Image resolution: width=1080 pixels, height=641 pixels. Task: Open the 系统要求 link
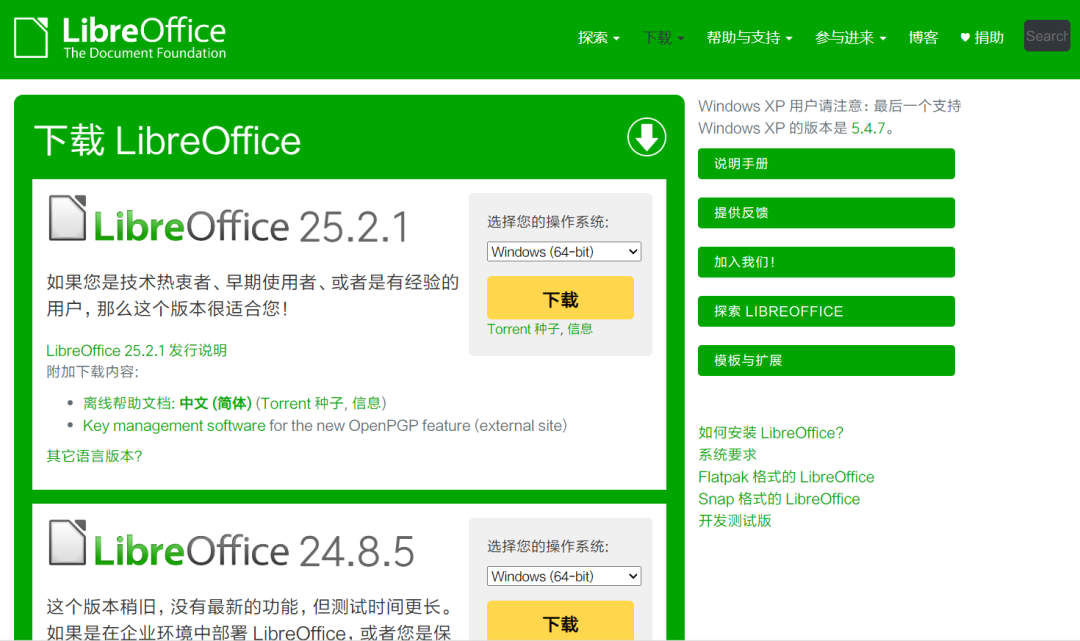coord(727,455)
